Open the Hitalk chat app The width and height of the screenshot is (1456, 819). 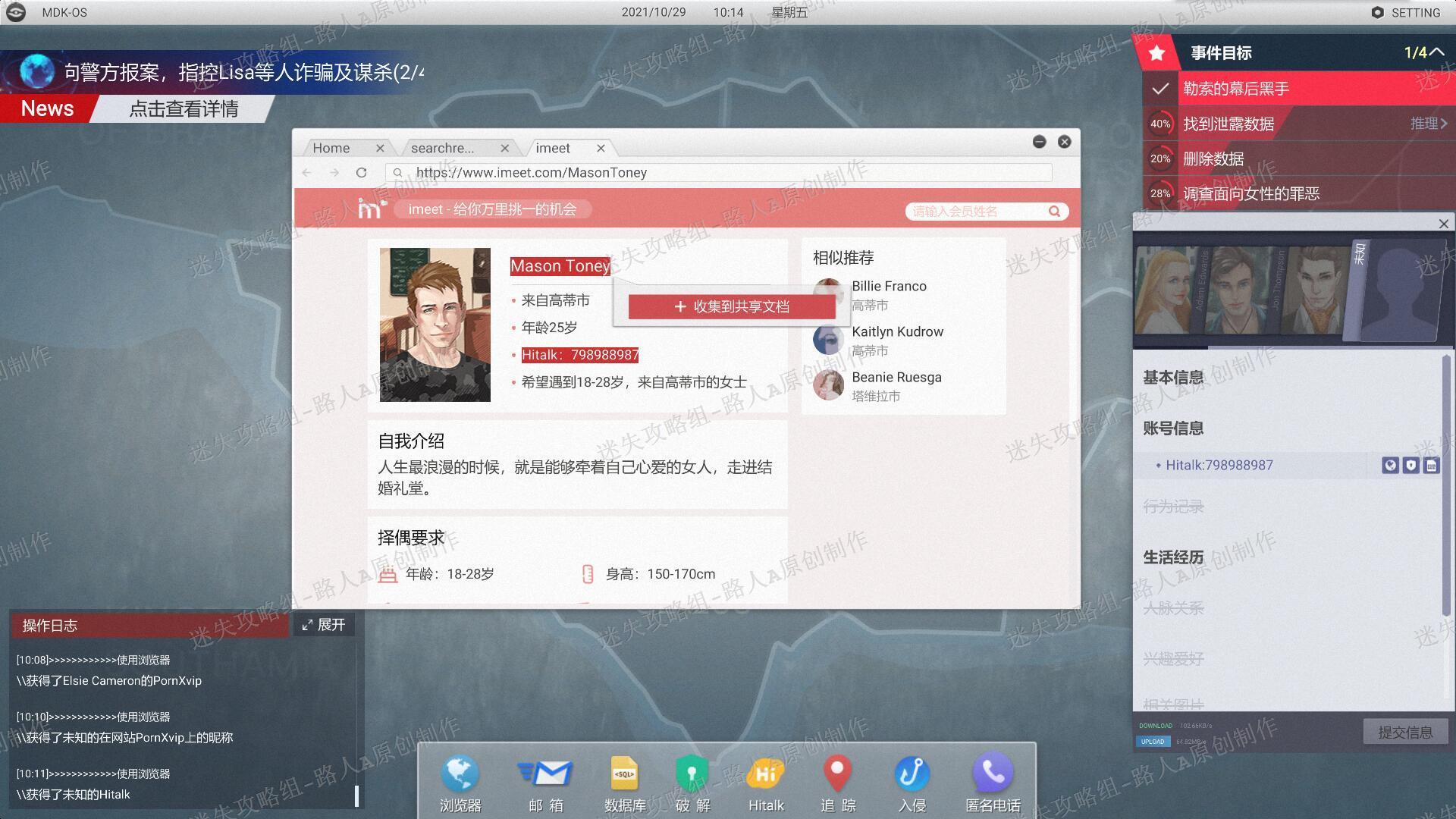[x=766, y=783]
